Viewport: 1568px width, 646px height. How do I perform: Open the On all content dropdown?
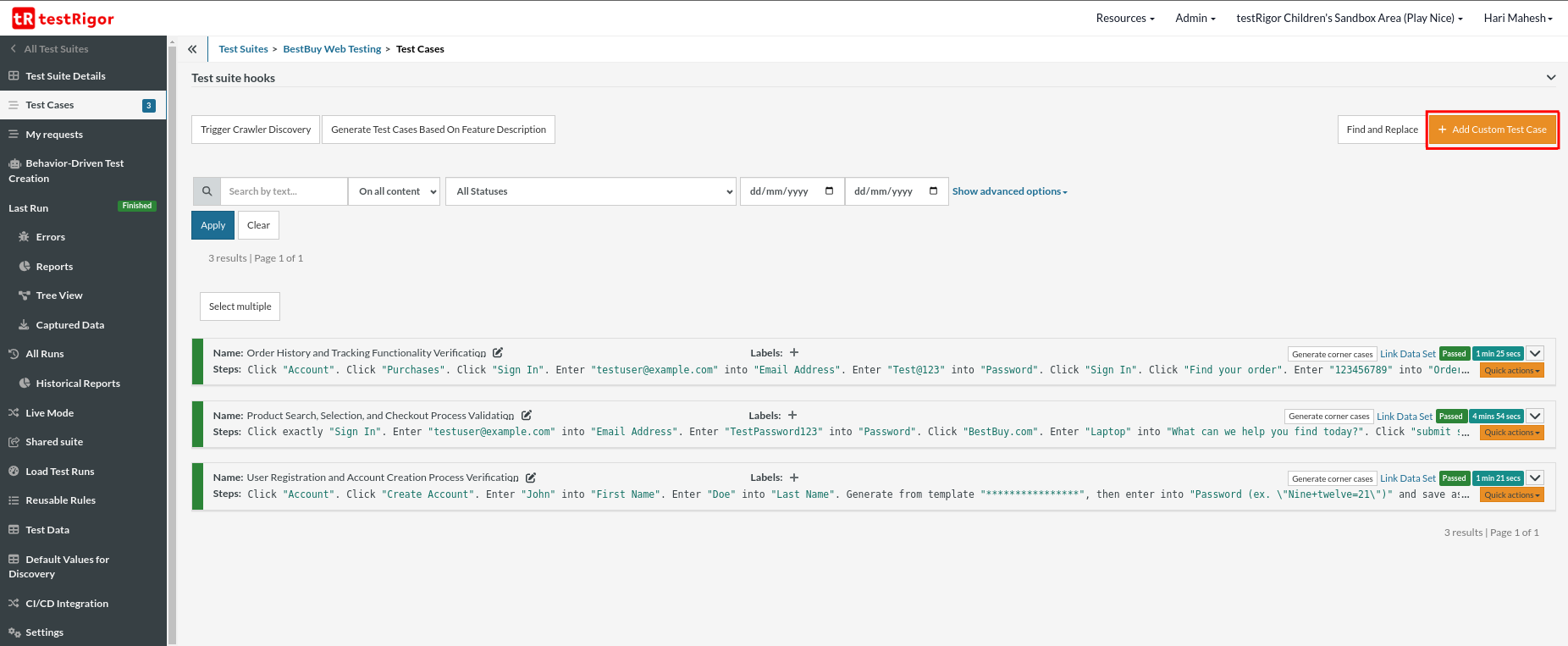point(395,191)
